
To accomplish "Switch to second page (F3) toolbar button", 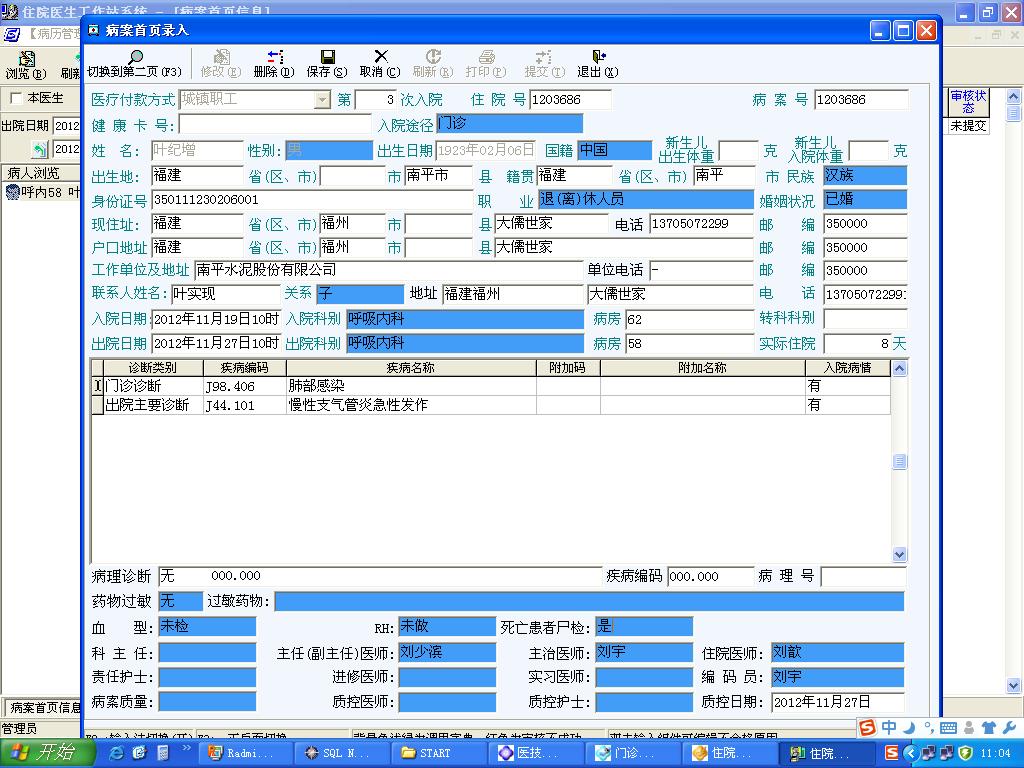I will (x=135, y=63).
